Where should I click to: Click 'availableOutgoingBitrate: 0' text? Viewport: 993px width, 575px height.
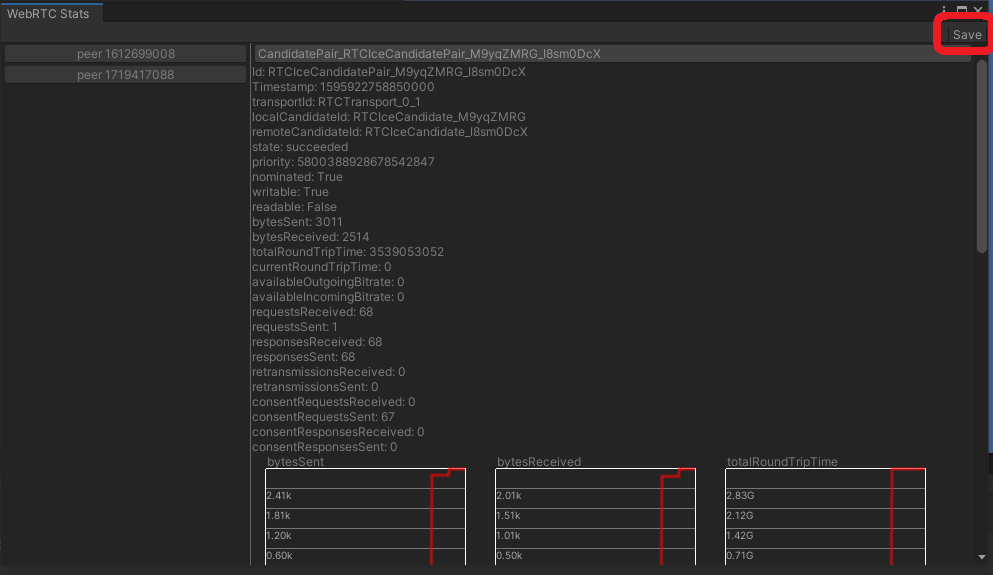[328, 282]
